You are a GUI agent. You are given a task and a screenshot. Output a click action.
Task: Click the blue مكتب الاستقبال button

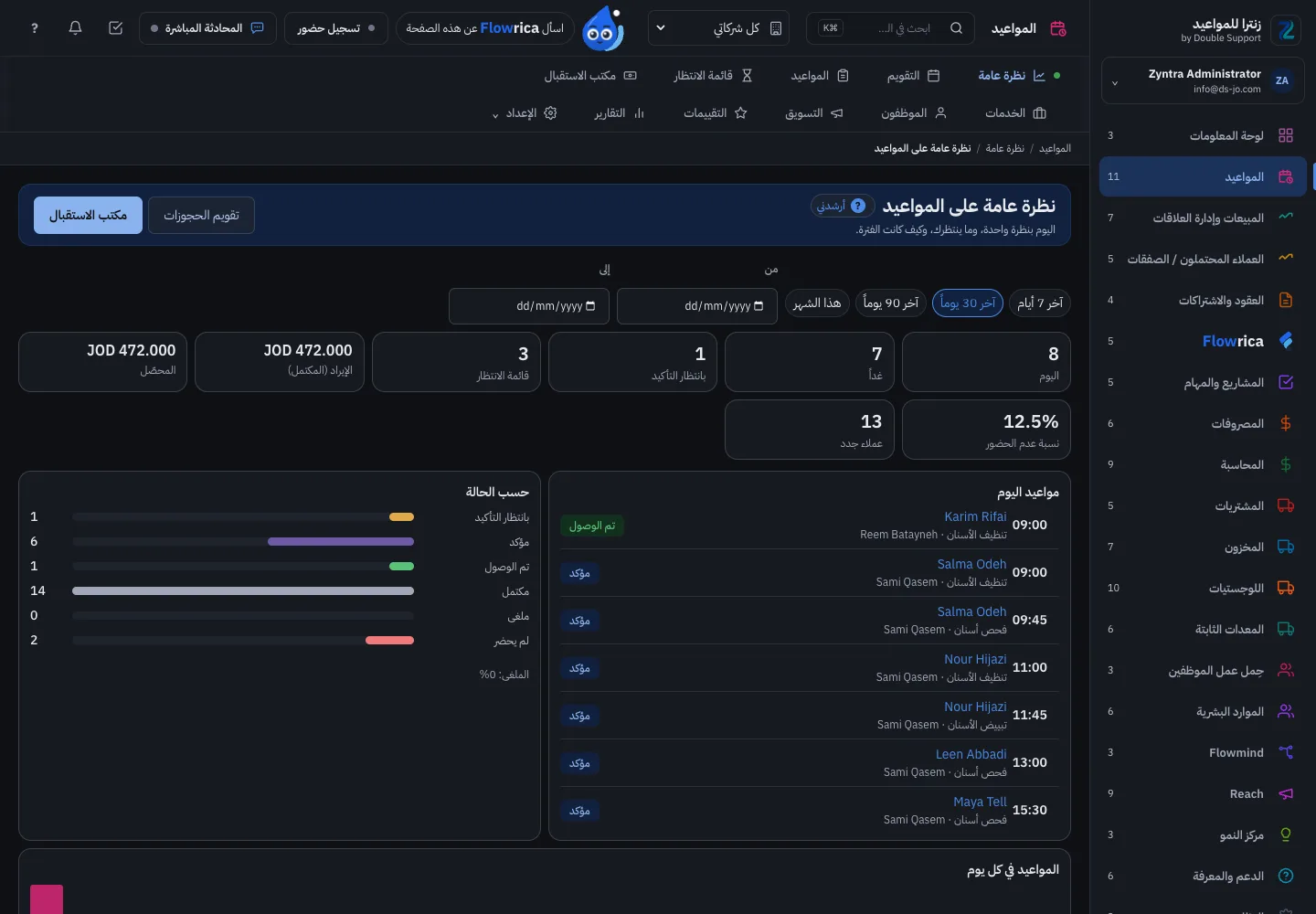(x=89, y=215)
